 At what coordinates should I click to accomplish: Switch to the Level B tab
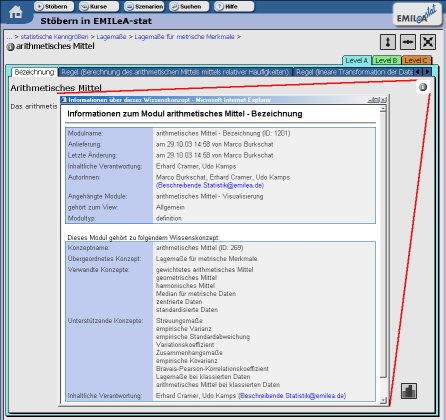point(386,60)
